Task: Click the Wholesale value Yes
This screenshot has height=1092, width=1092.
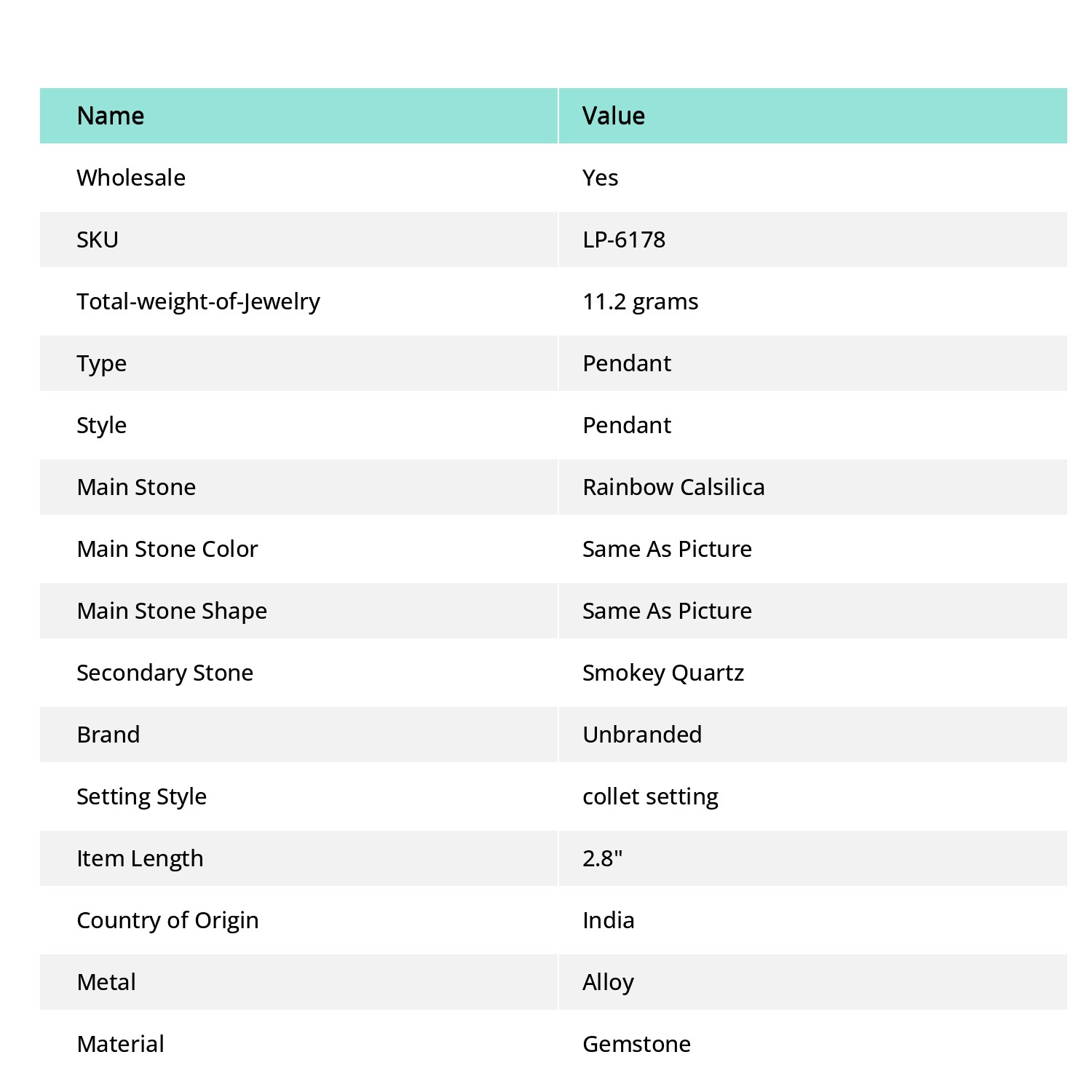Action: tap(600, 178)
